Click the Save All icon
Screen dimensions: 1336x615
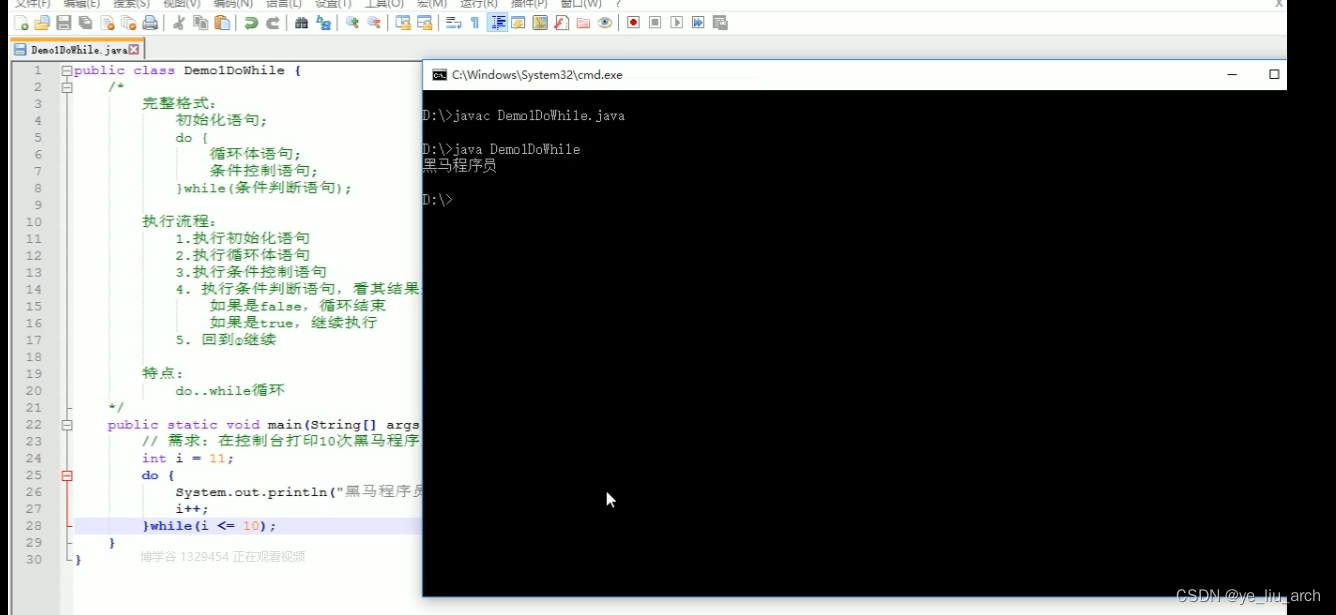click(85, 22)
